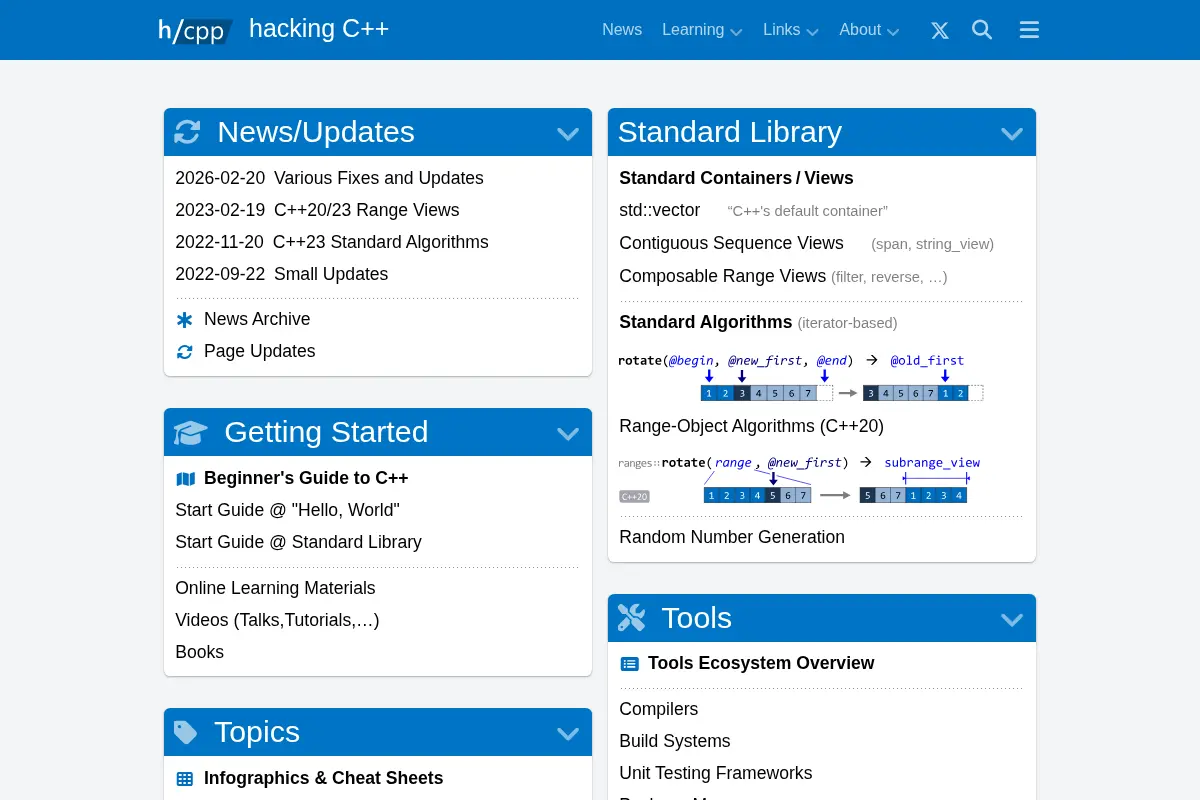The height and width of the screenshot is (800, 1200).
Task: Open Random Number Generation
Action: coord(732,537)
